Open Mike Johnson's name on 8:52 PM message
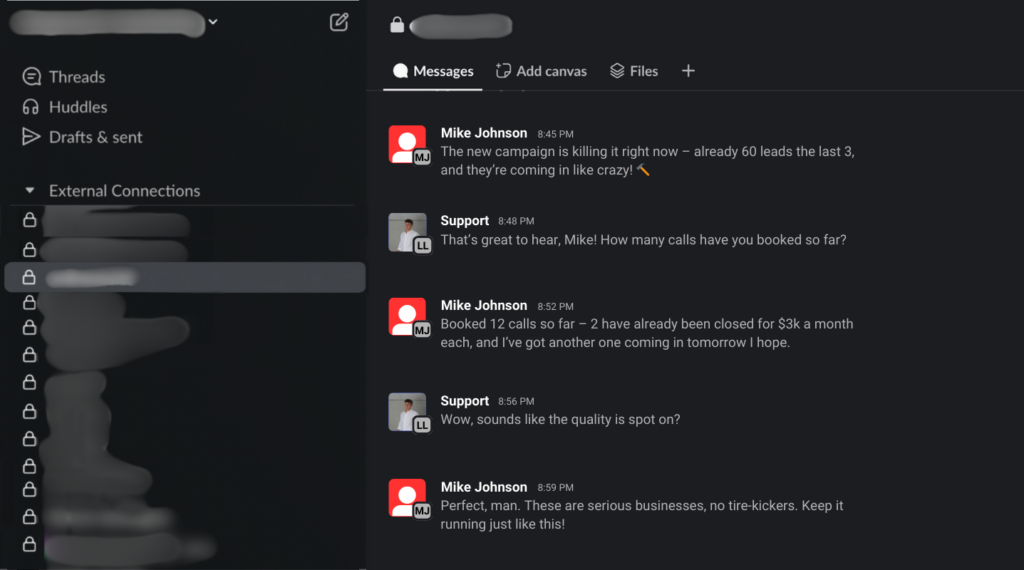Image resolution: width=1024 pixels, height=570 pixels. pyautogui.click(x=483, y=305)
